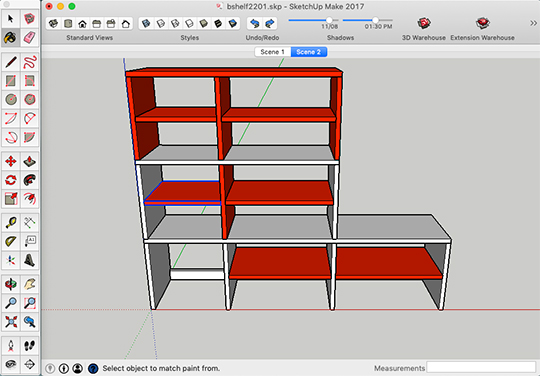Choose the Offset tool

[x=30, y=199]
